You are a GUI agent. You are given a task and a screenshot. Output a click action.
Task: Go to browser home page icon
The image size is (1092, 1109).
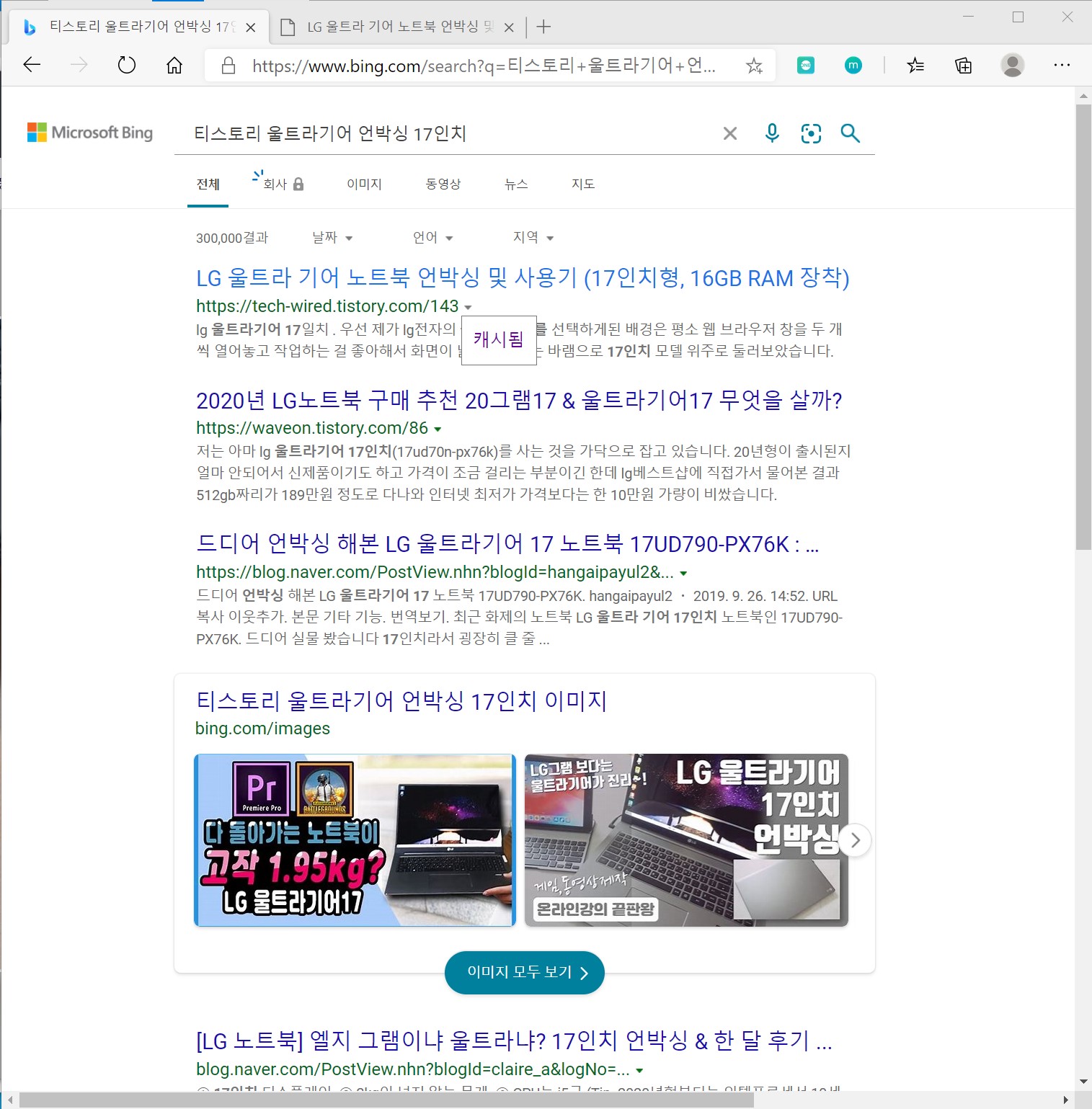click(174, 66)
